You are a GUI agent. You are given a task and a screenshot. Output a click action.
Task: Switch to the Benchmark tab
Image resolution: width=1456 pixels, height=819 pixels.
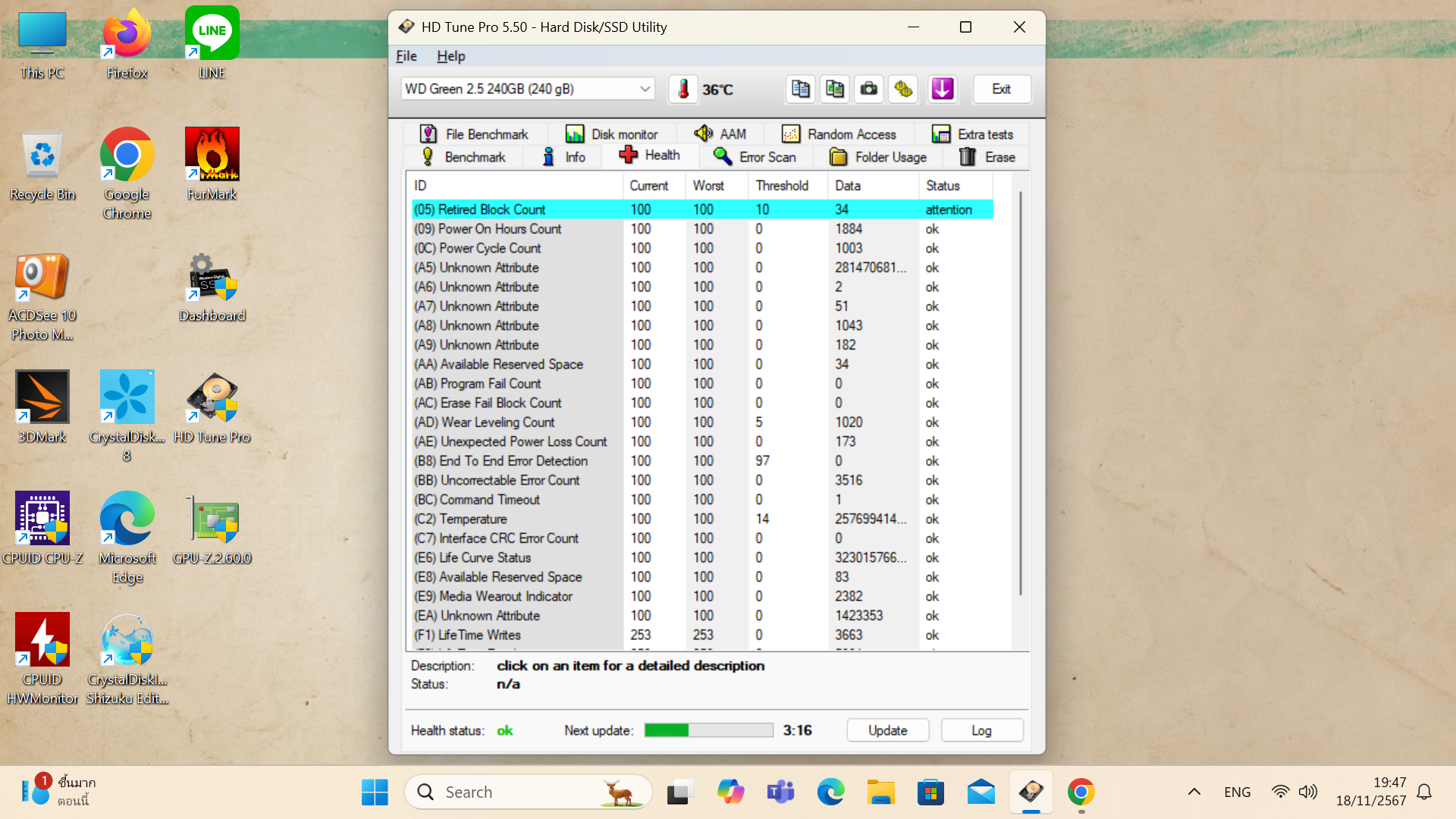(463, 157)
